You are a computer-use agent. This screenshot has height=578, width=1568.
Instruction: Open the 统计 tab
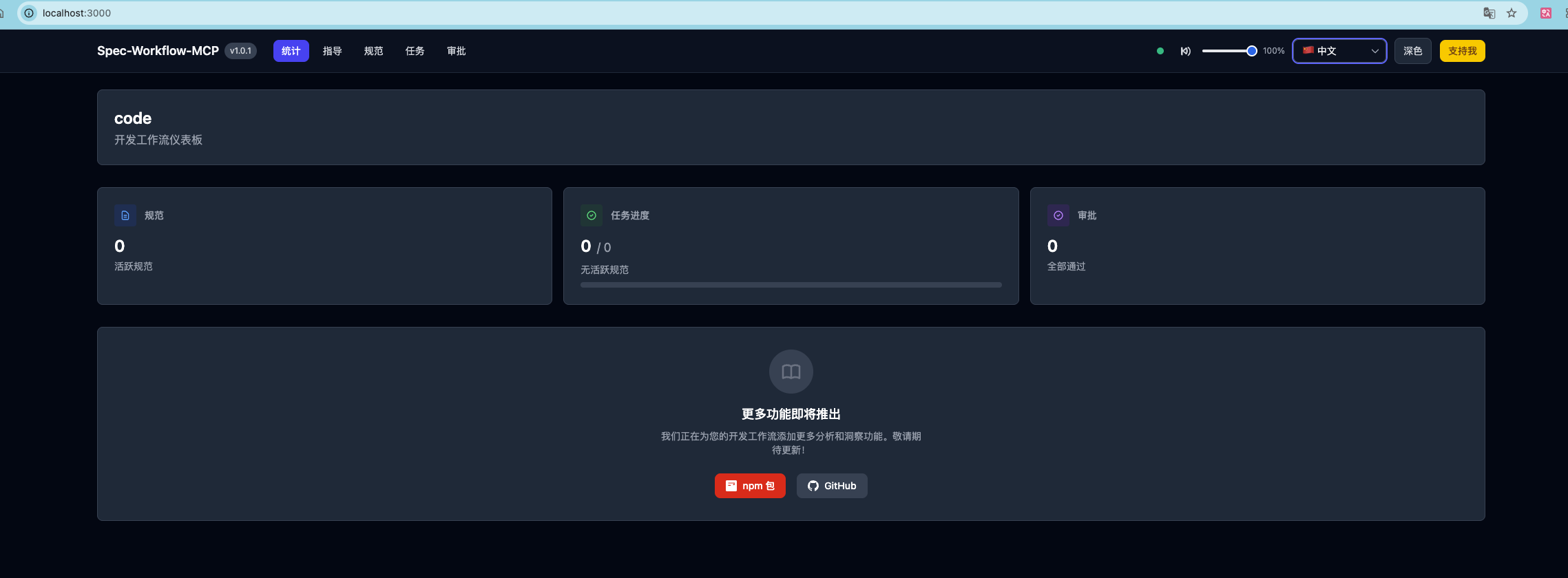(291, 51)
